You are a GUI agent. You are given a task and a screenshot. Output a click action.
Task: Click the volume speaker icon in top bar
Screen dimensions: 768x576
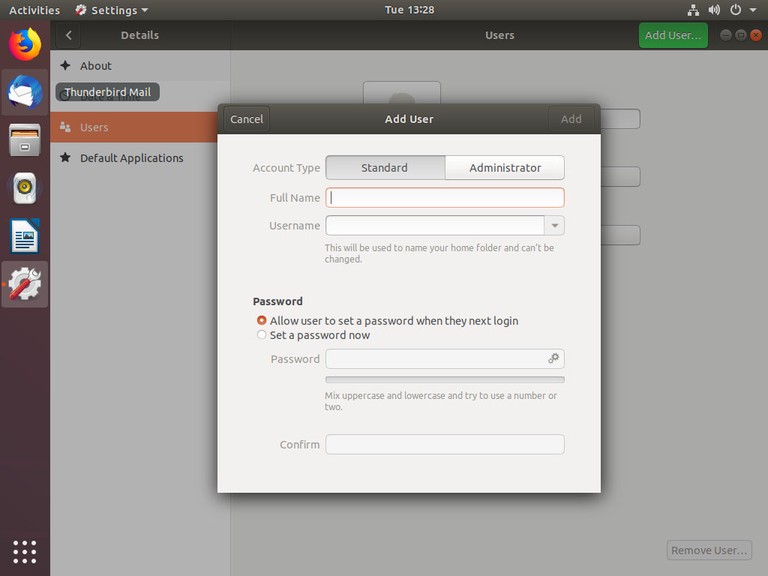point(714,10)
